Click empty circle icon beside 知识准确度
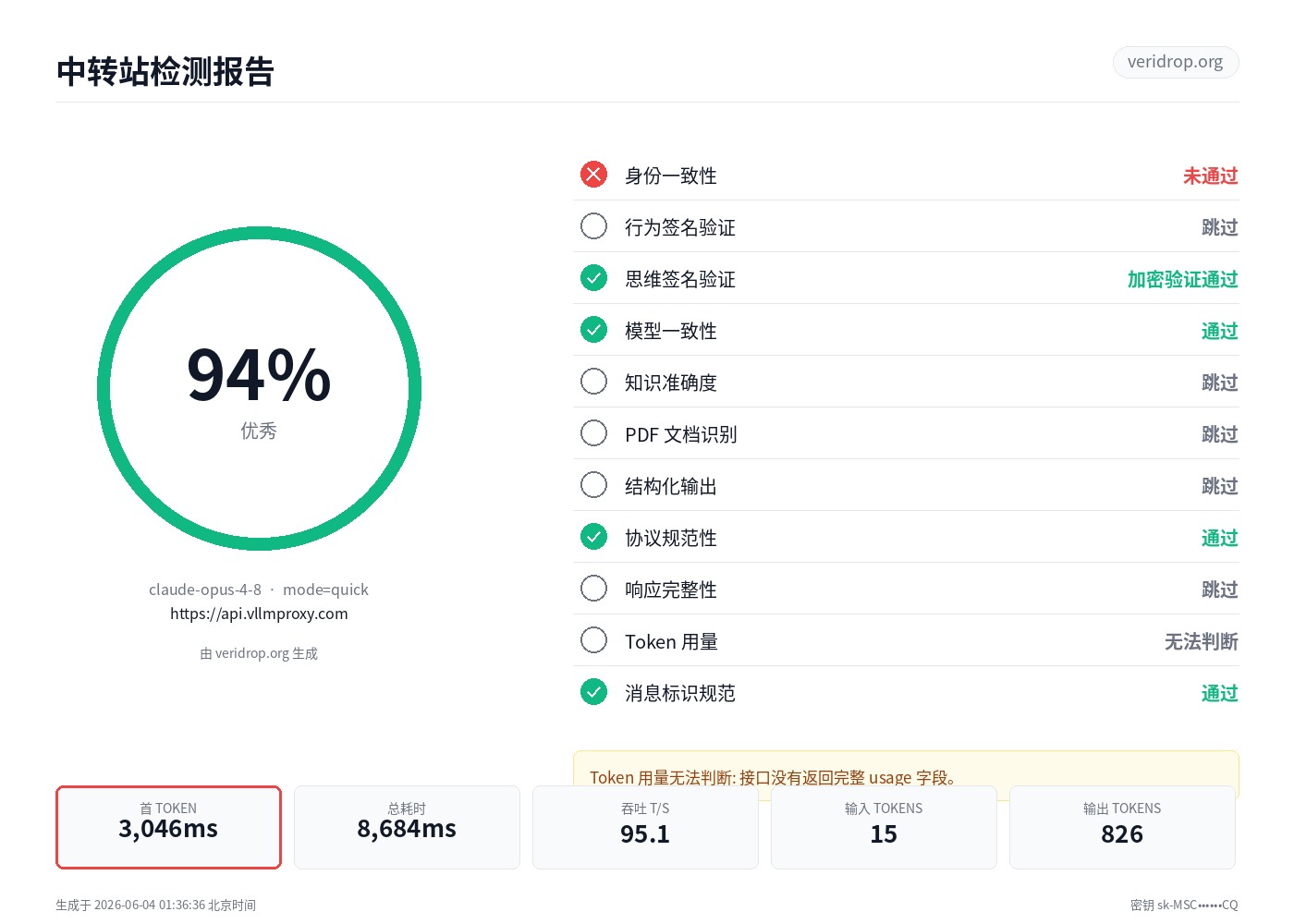1294x924 pixels. [593, 382]
